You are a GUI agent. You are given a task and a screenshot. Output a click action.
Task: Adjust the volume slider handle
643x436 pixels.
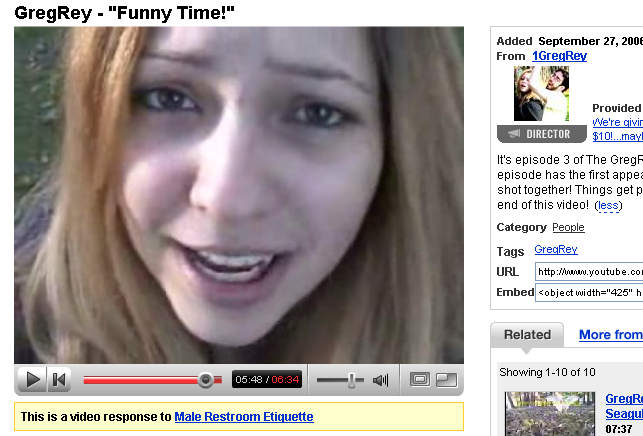click(351, 380)
